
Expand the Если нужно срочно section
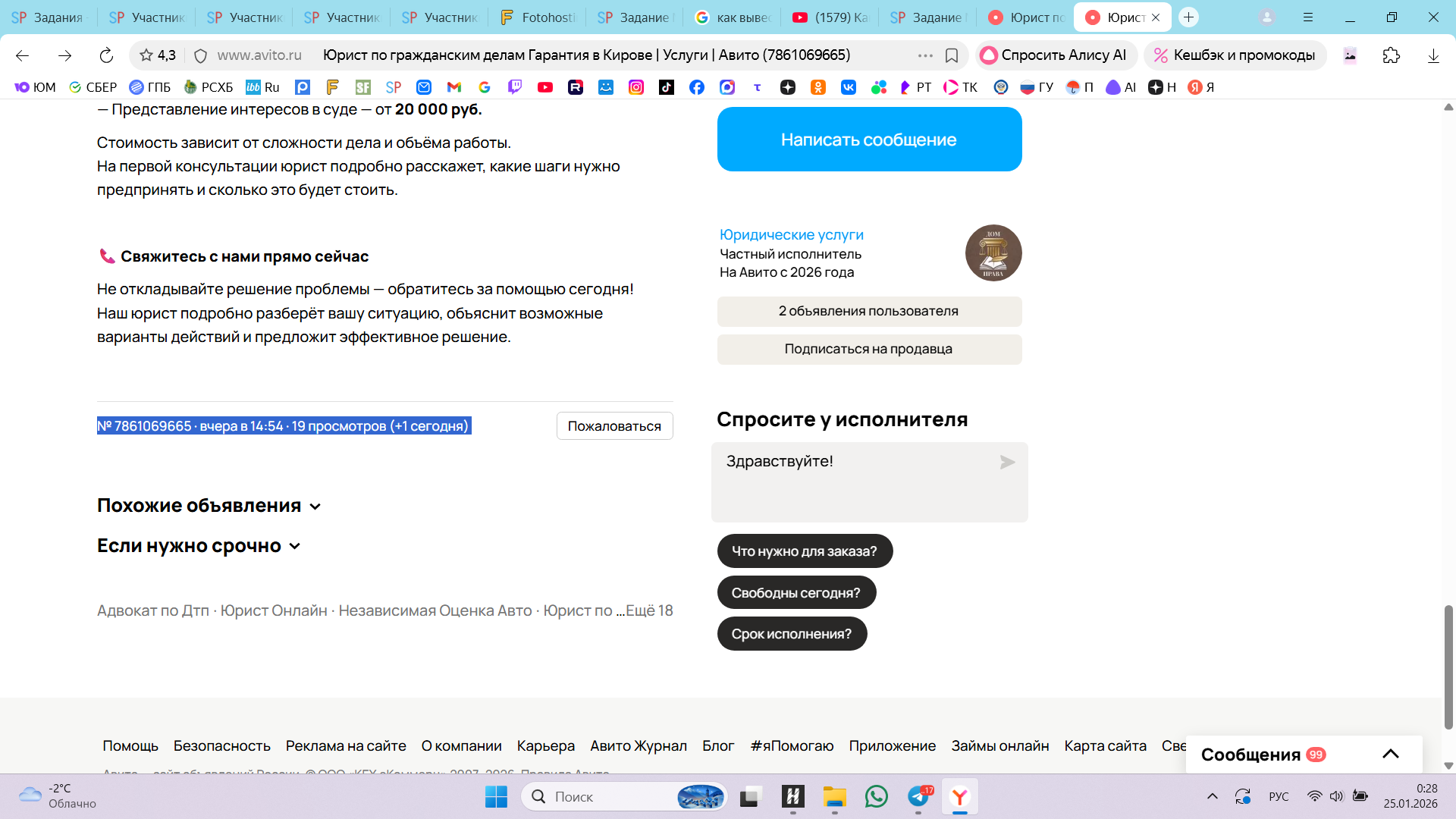pos(199,546)
